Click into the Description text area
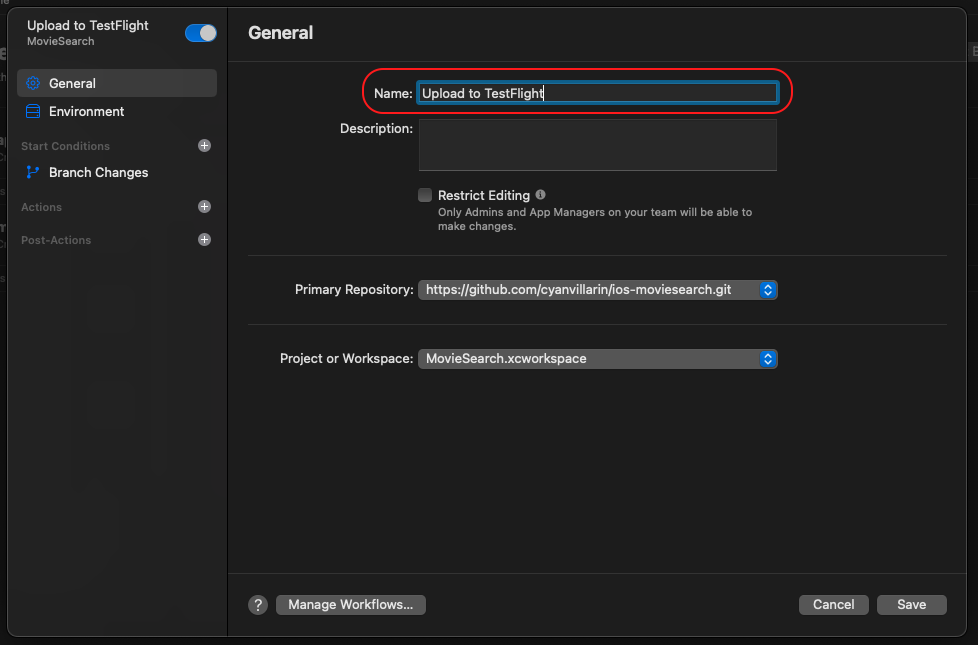This screenshot has height=645, width=978. point(598,145)
